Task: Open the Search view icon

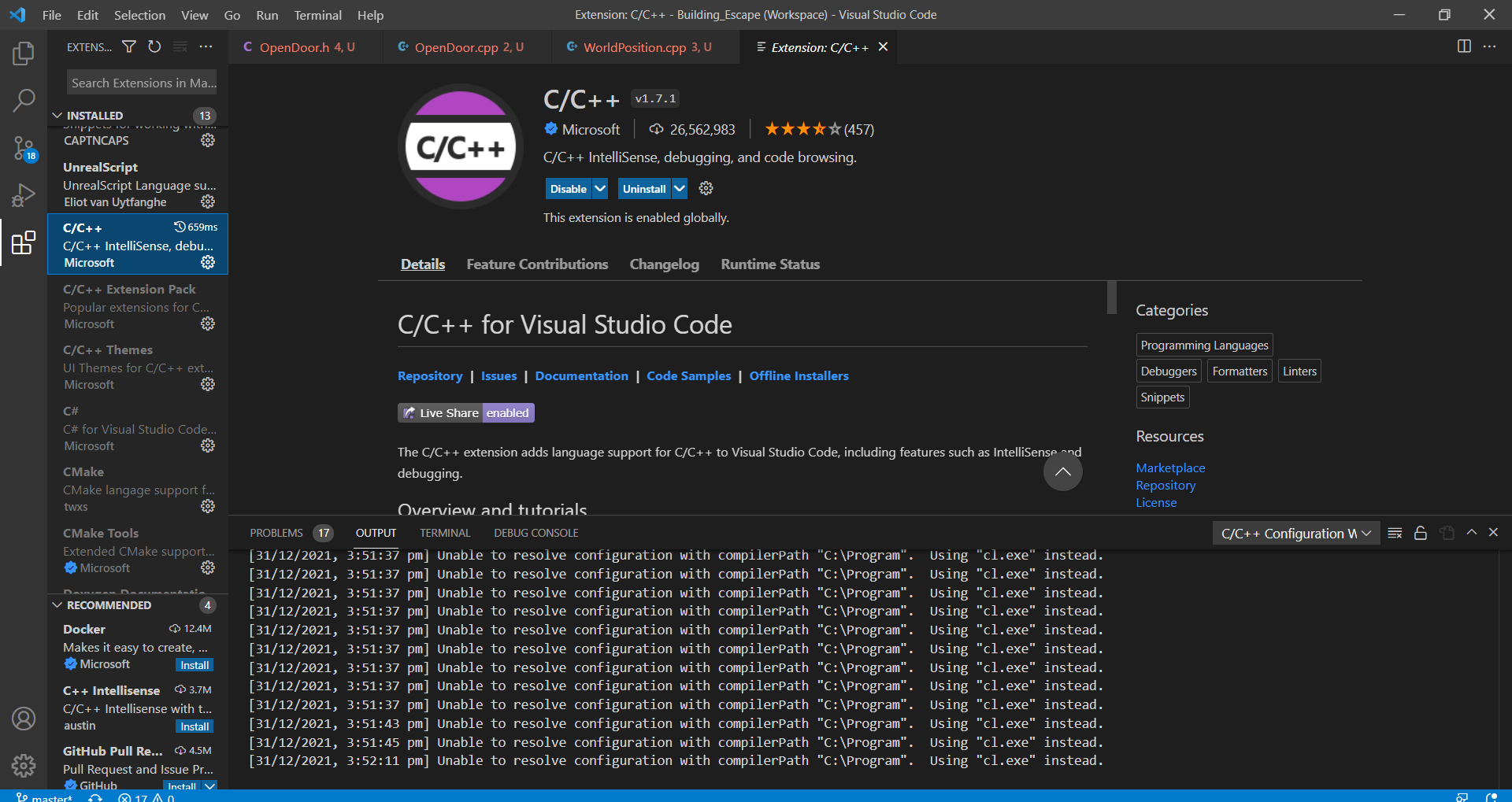Action: point(24,101)
